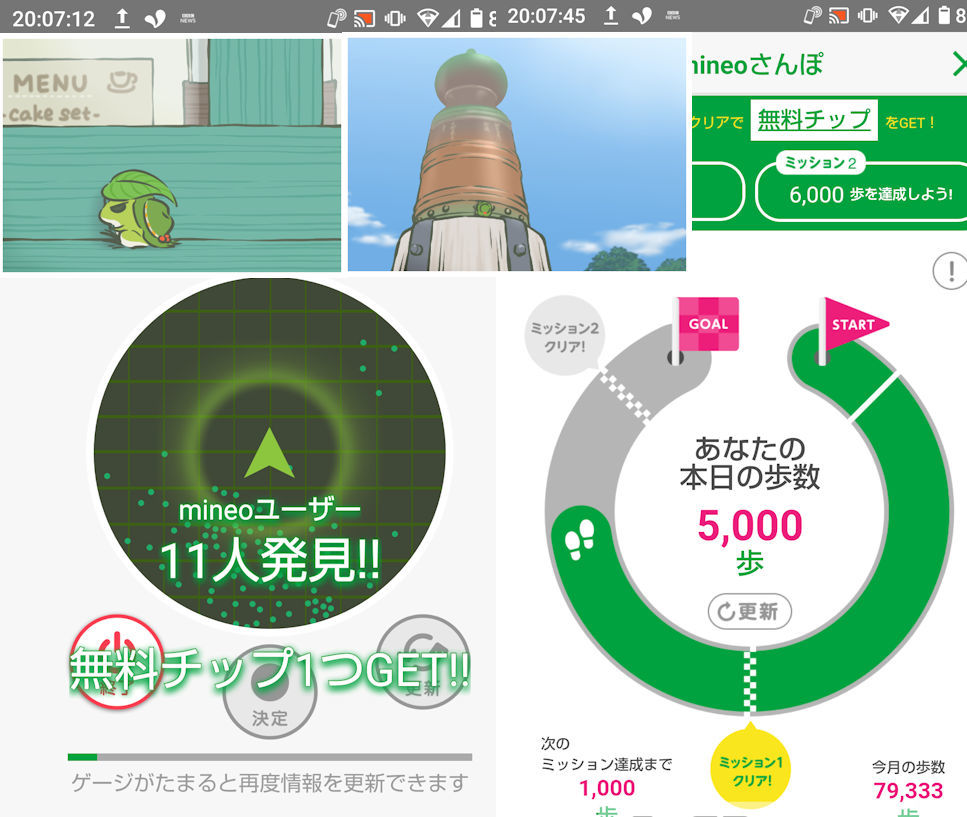
Task: Tap the 5,000 step count value
Action: click(750, 525)
